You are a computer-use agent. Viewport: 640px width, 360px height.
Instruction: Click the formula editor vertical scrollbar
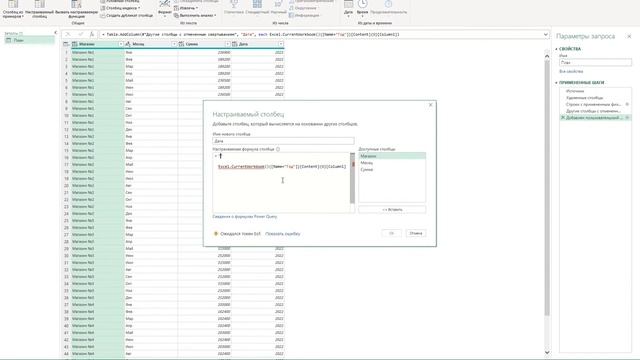click(353, 178)
